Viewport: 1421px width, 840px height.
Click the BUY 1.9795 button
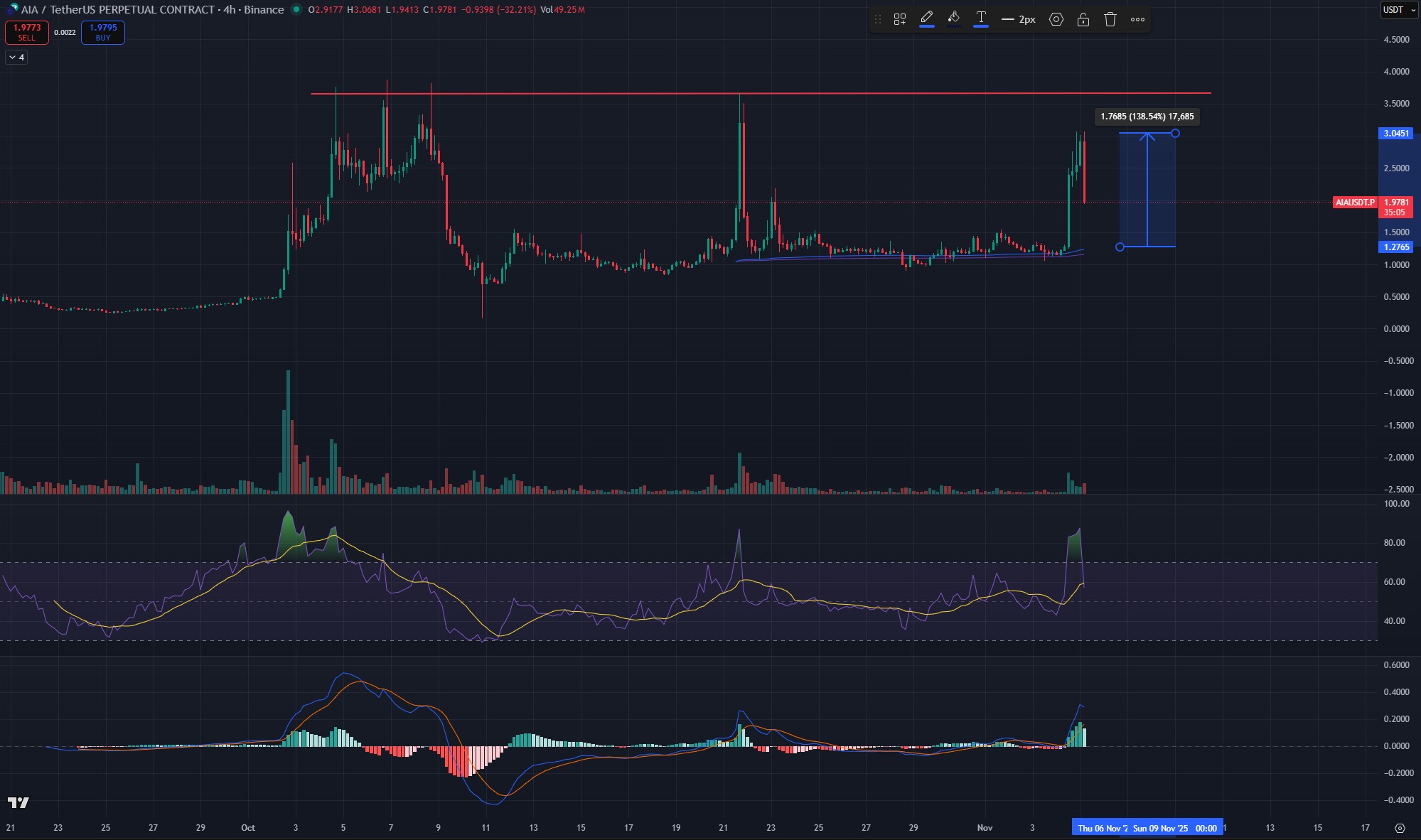pos(102,33)
